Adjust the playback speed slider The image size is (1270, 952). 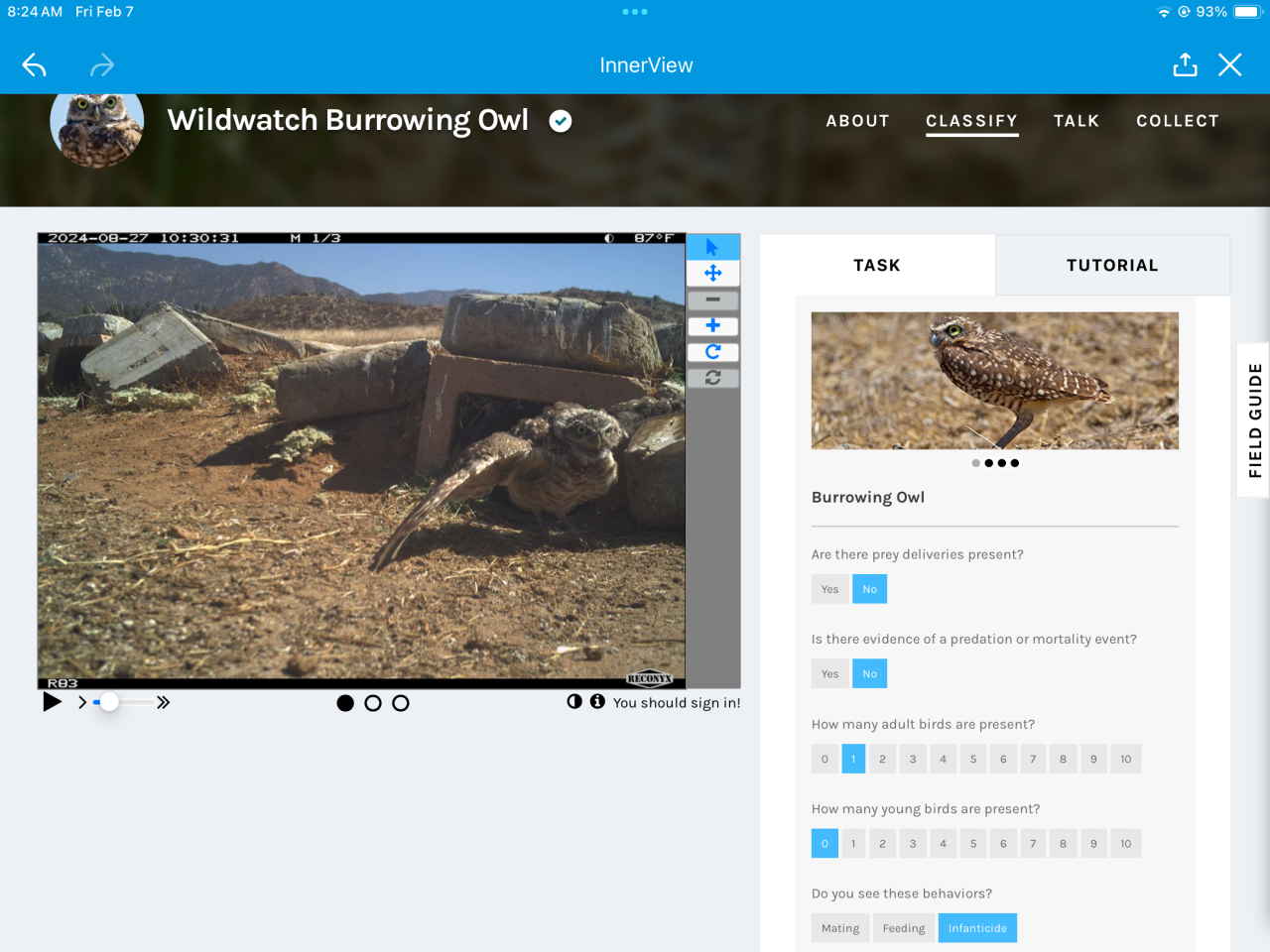pyautogui.click(x=123, y=702)
